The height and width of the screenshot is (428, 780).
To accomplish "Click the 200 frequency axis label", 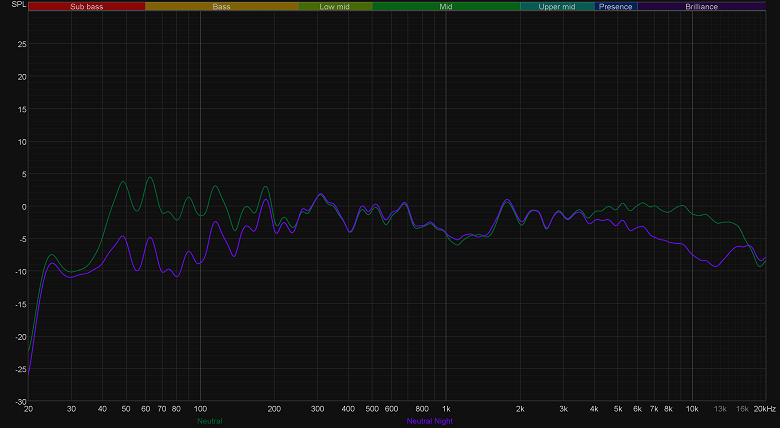I will (274, 409).
